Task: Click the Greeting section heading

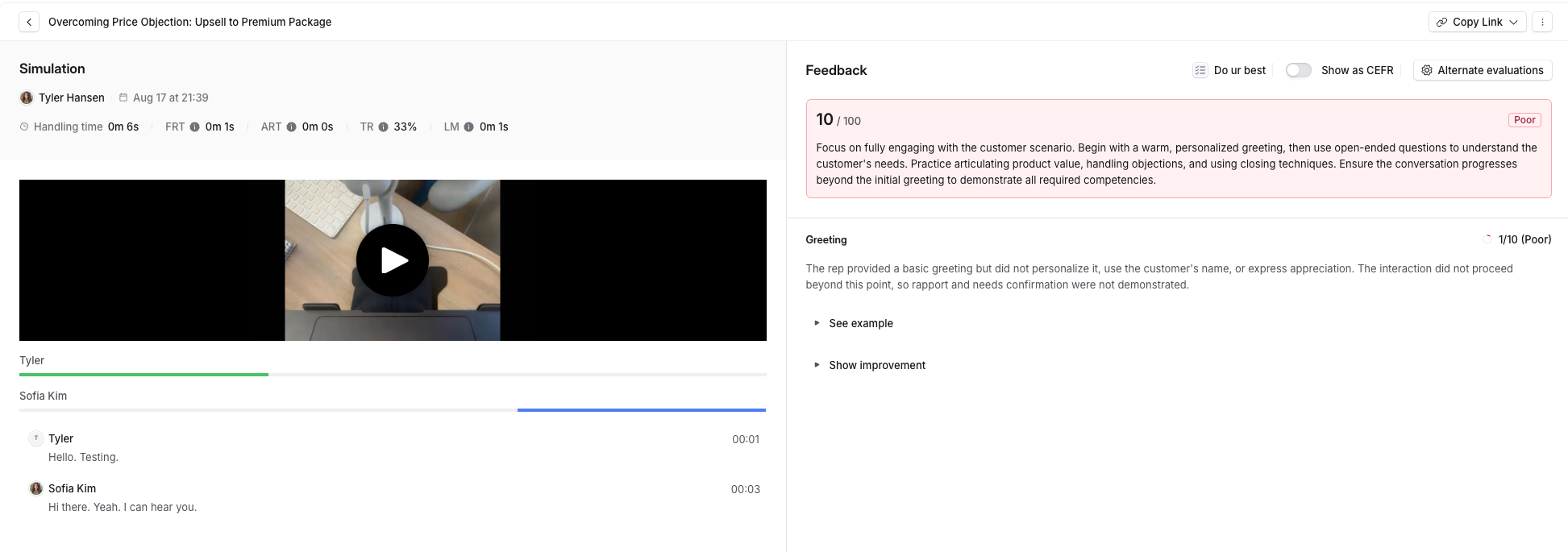Action: click(x=826, y=239)
